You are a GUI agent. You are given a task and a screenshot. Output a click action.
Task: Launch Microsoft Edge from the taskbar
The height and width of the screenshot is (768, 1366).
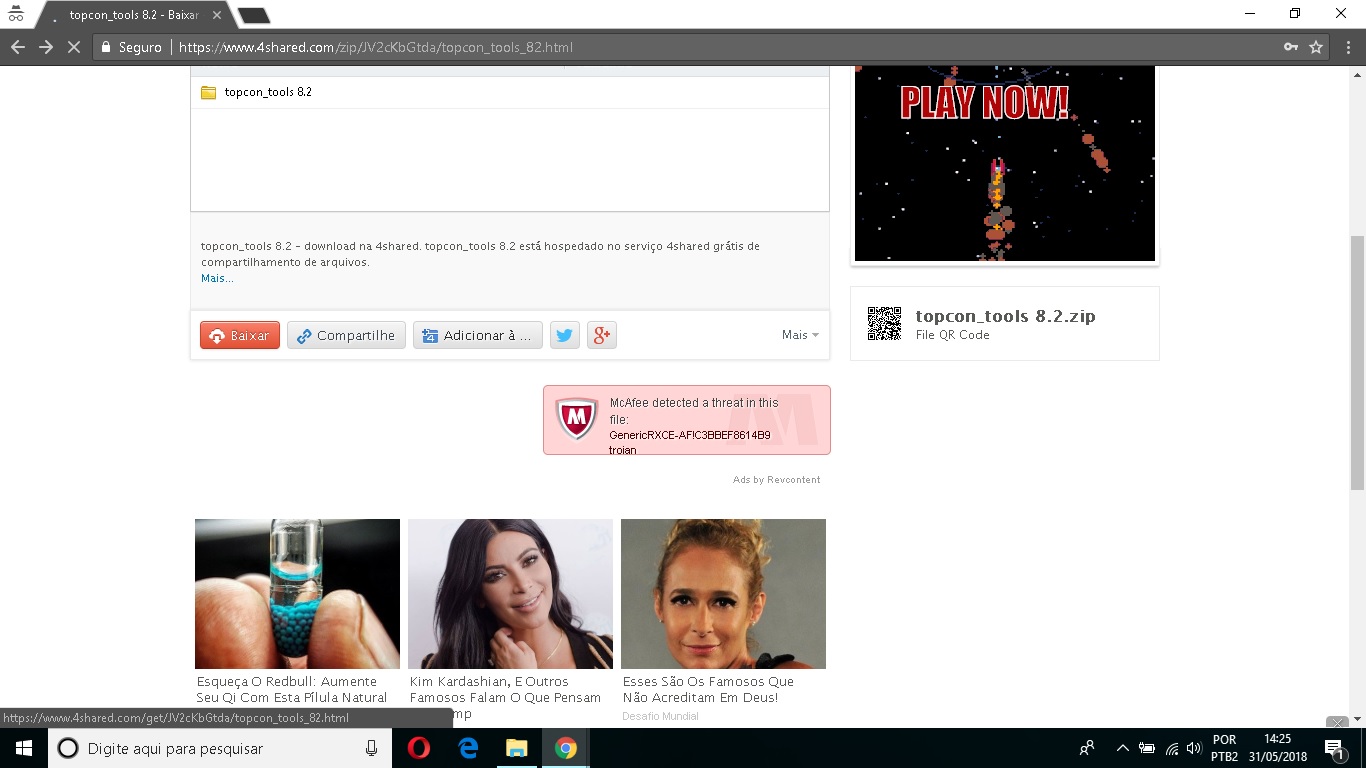click(x=468, y=748)
